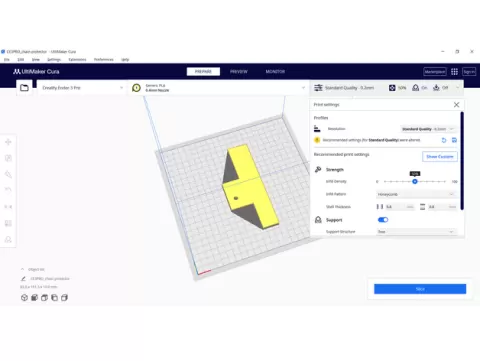The image size is (480, 361).
Task: Switch to right side view cube icon
Action: point(64,298)
